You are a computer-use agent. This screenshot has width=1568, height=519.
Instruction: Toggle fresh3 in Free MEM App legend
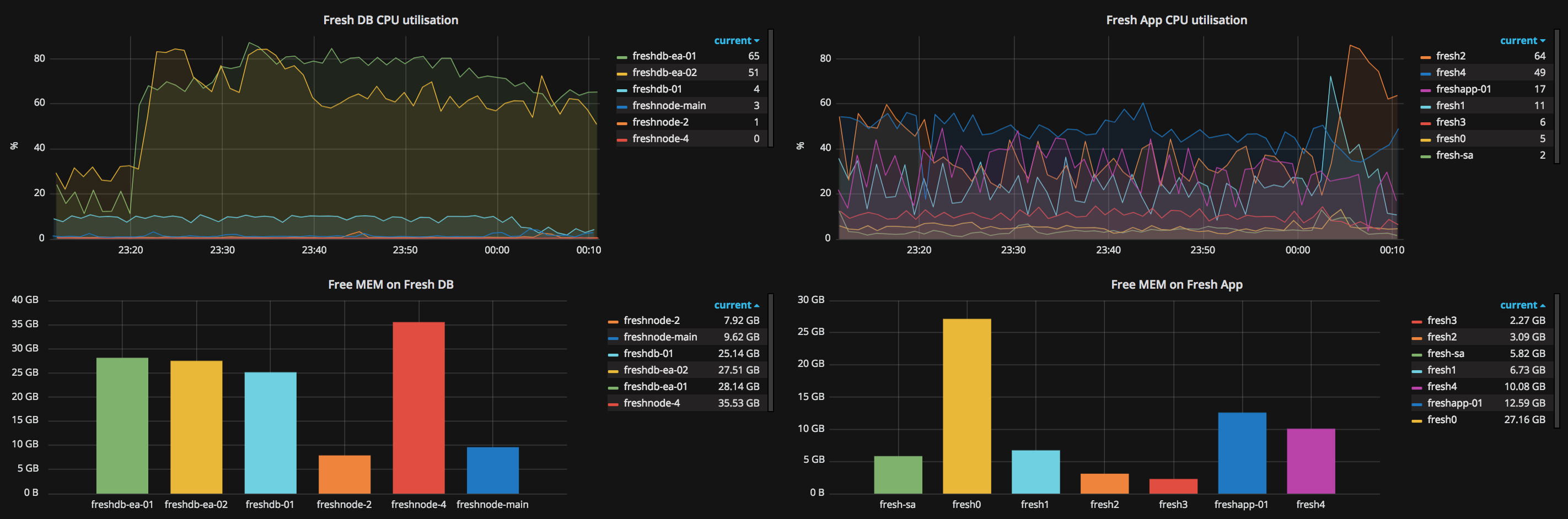pos(1441,320)
